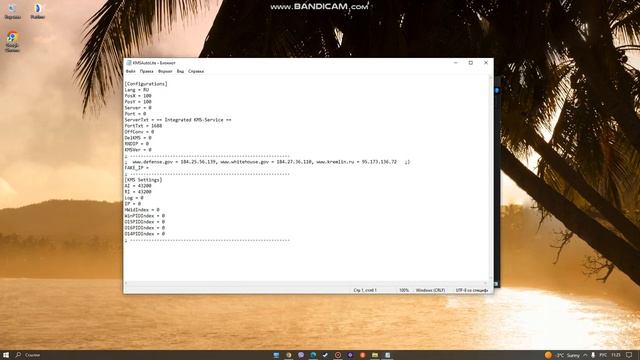Open the Файл menu in Notepad
Image resolution: width=640 pixels, height=360 pixels.
[131, 71]
